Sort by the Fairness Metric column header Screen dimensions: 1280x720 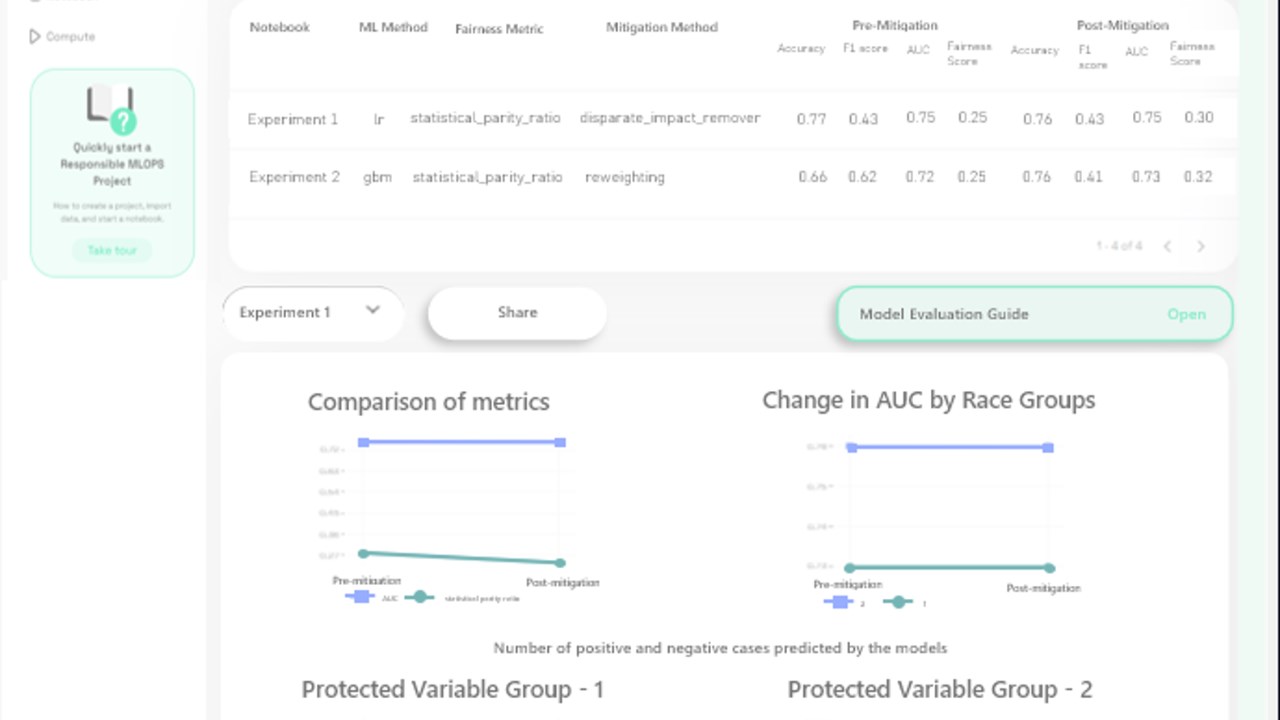499,29
